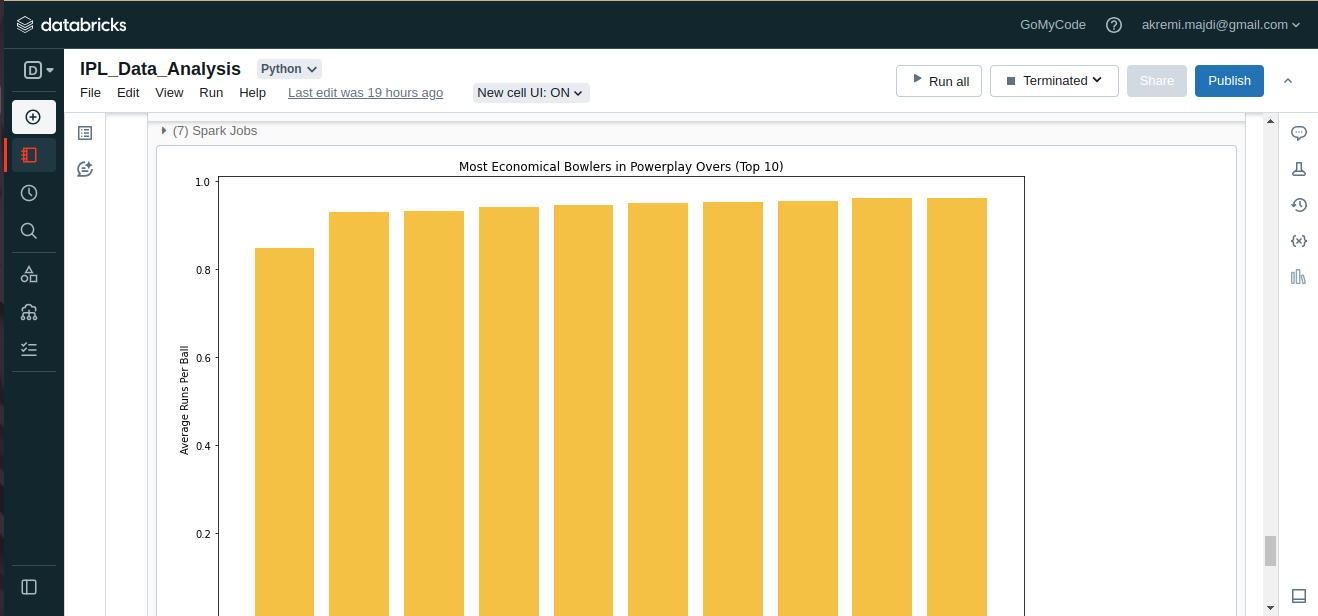Open the Assistant sparkle chat icon
1318x616 pixels.
(85, 169)
